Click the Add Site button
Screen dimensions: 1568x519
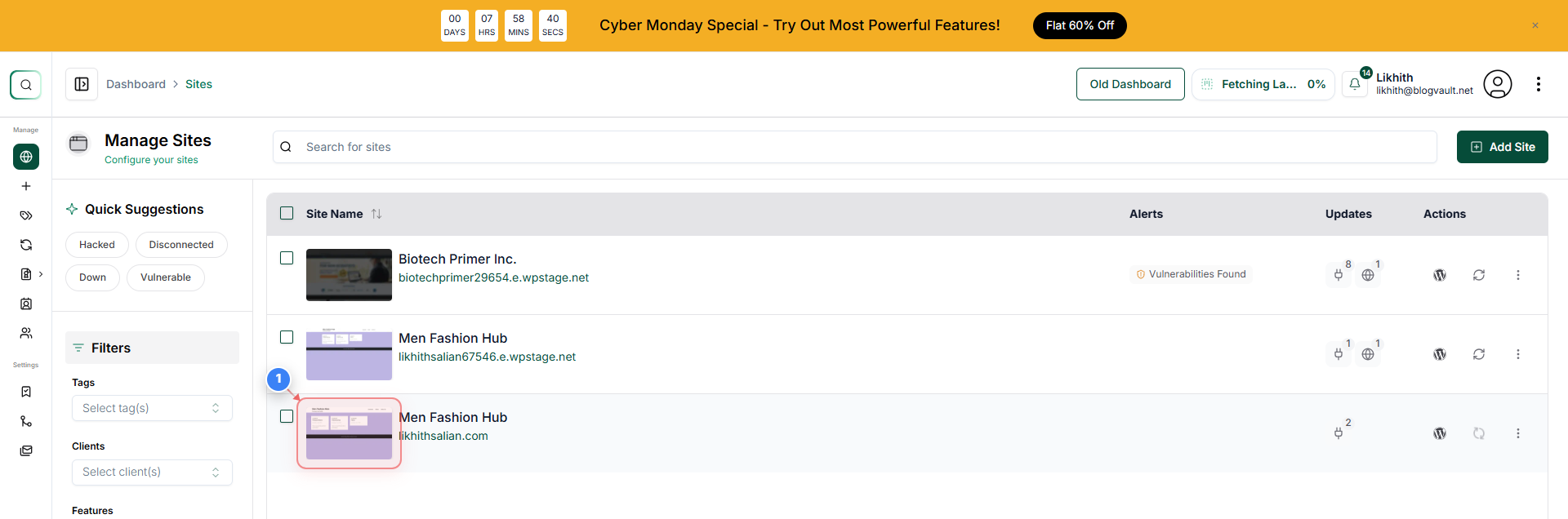1503,147
